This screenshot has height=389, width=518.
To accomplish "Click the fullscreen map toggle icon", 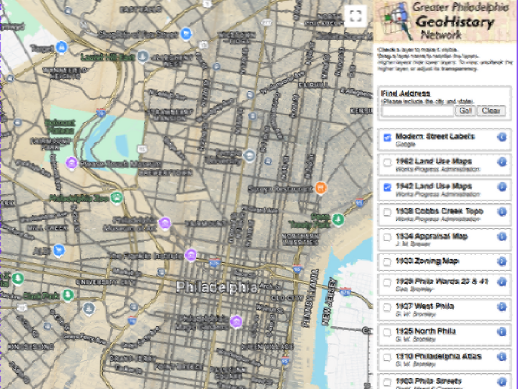I will [x=355, y=16].
